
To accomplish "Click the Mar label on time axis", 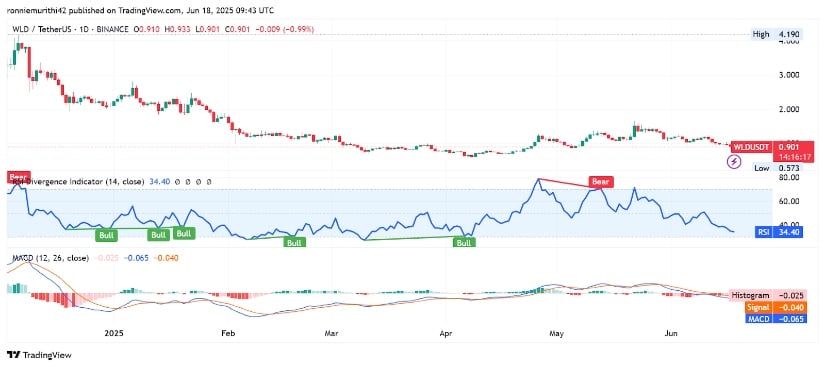I will click(331, 333).
